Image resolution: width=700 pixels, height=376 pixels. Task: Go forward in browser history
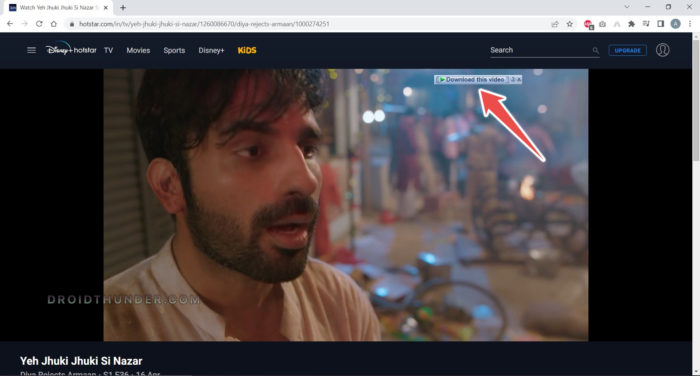coord(25,24)
